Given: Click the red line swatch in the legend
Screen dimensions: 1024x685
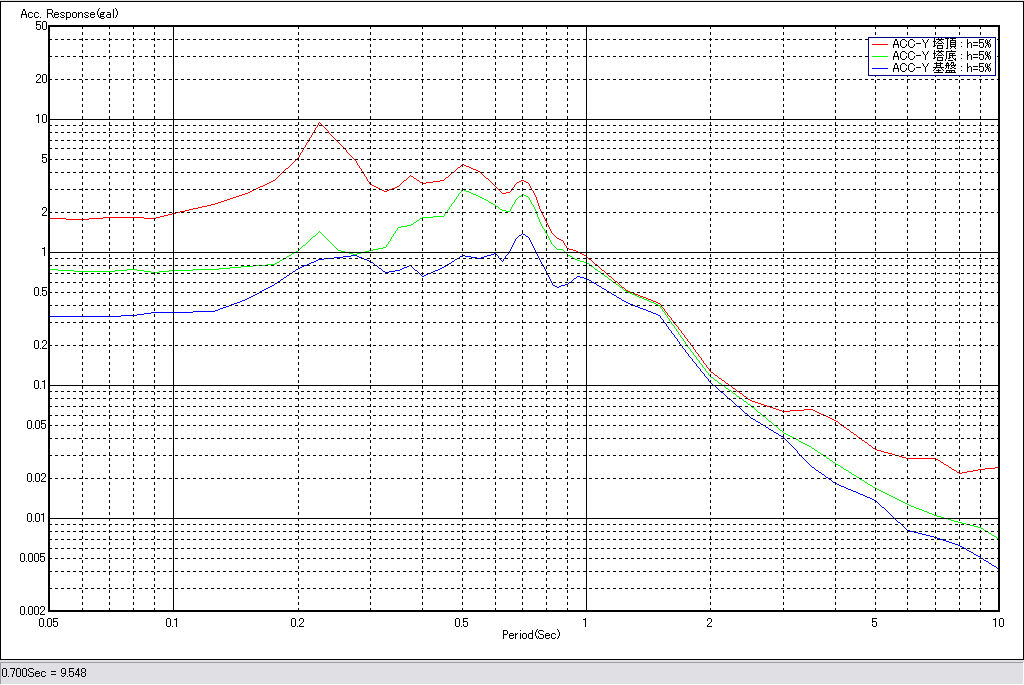Looking at the screenshot, I should pyautogui.click(x=879, y=44).
